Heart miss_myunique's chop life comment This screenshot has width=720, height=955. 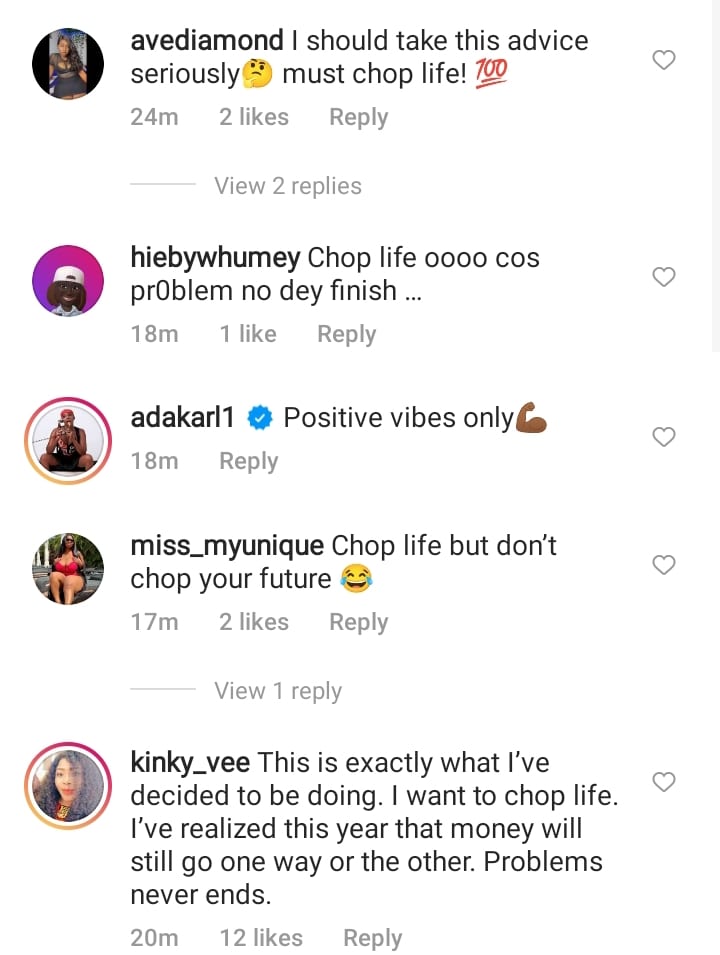[663, 565]
